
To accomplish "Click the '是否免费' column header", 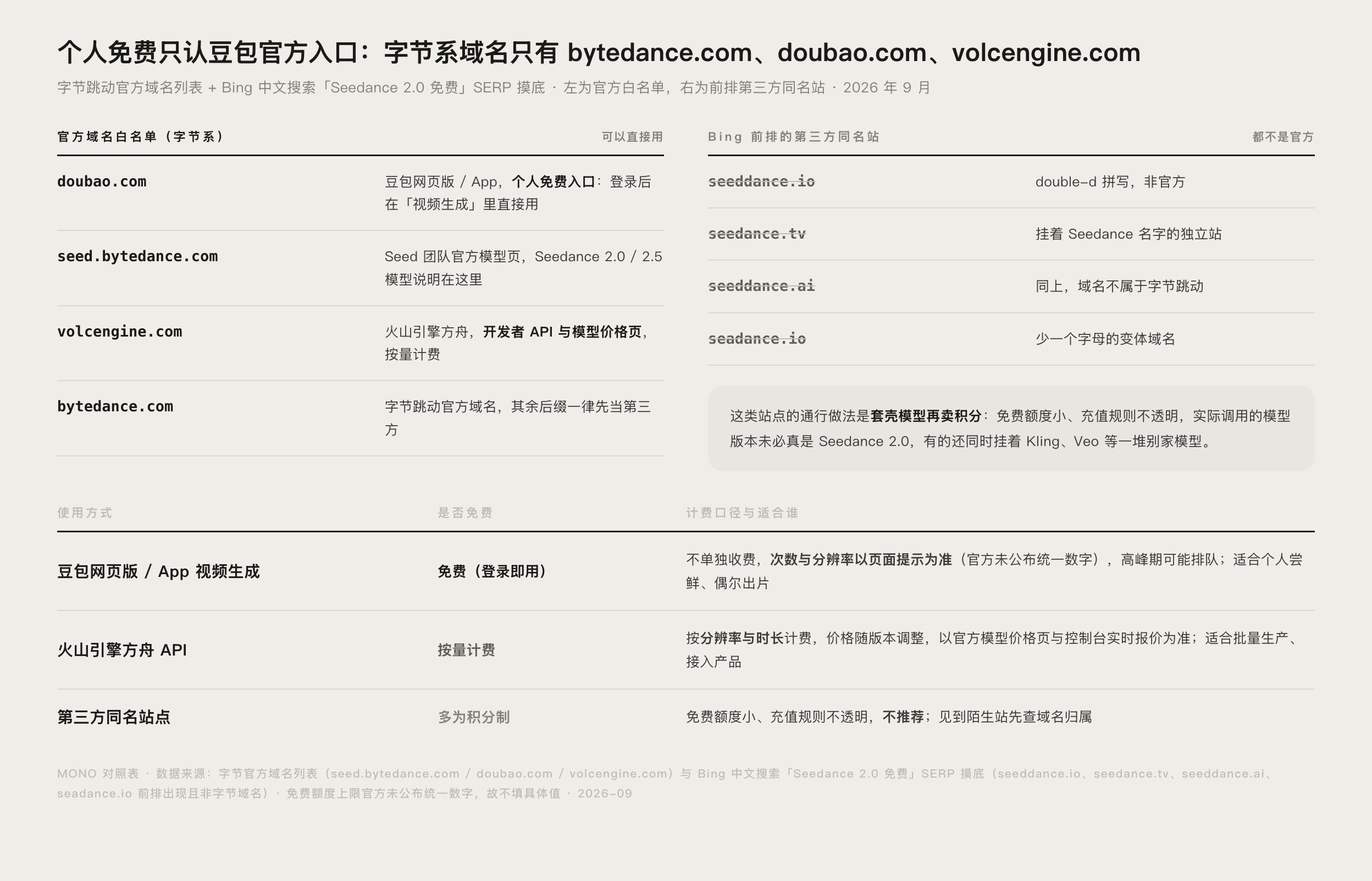I will click(x=465, y=513).
